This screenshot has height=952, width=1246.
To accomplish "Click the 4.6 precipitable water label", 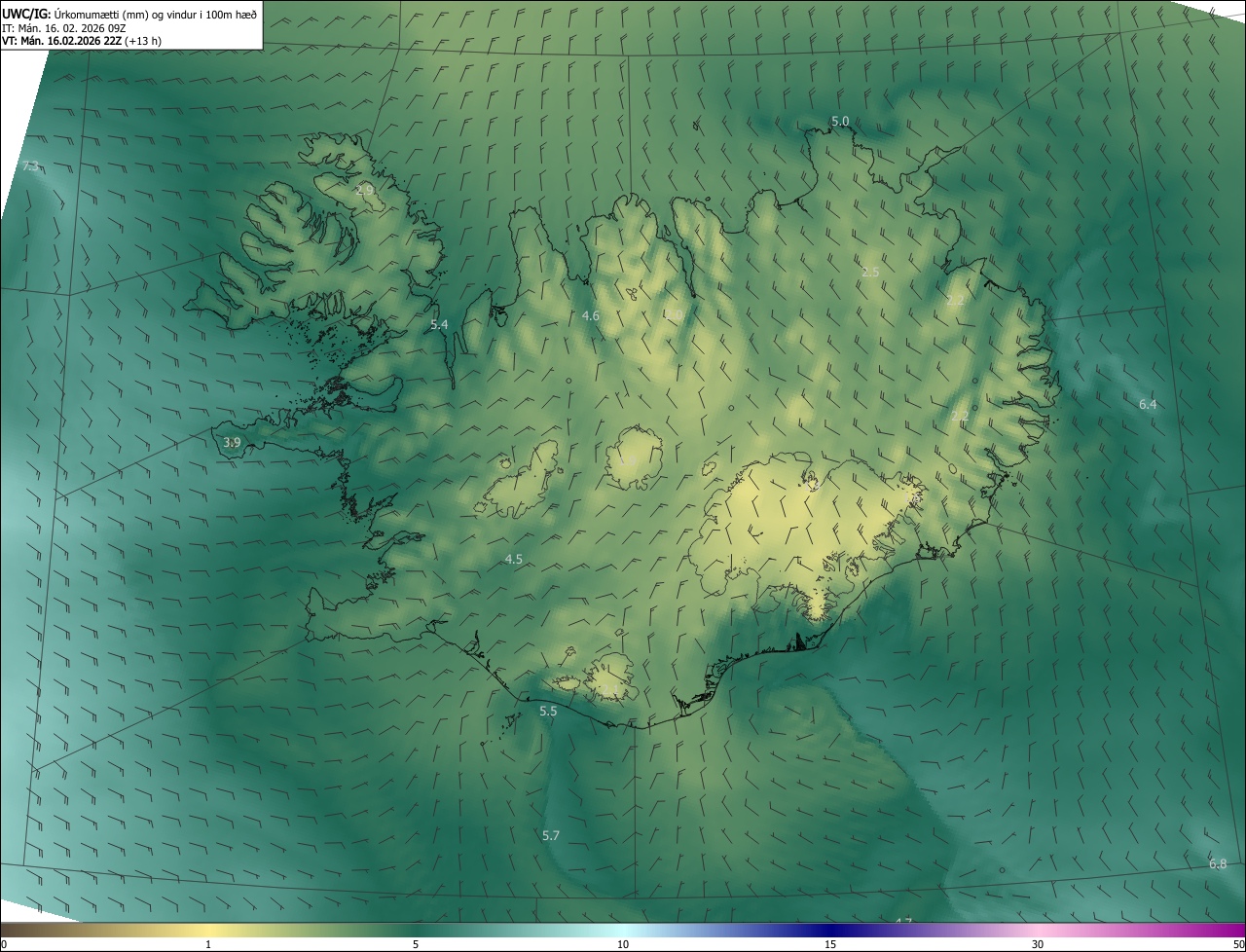I will pyautogui.click(x=591, y=315).
